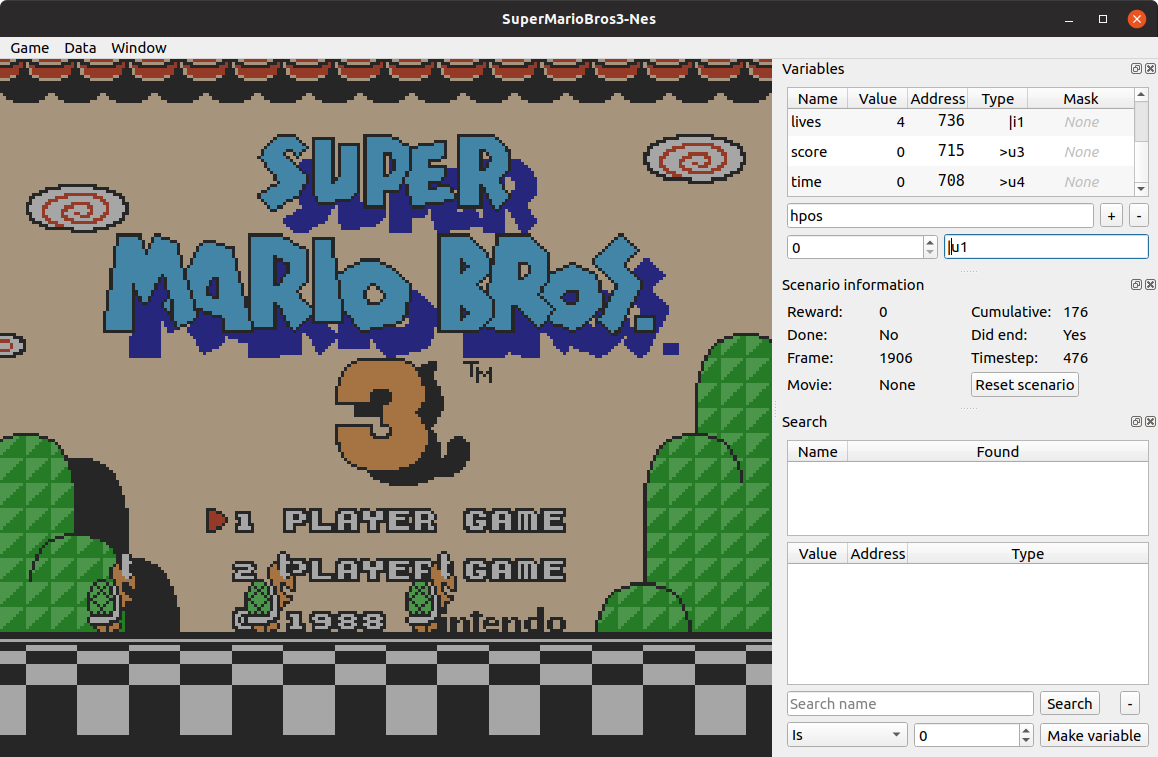1158x757 pixels.
Task: Focus the variable name field containing hpos
Action: coord(940,216)
